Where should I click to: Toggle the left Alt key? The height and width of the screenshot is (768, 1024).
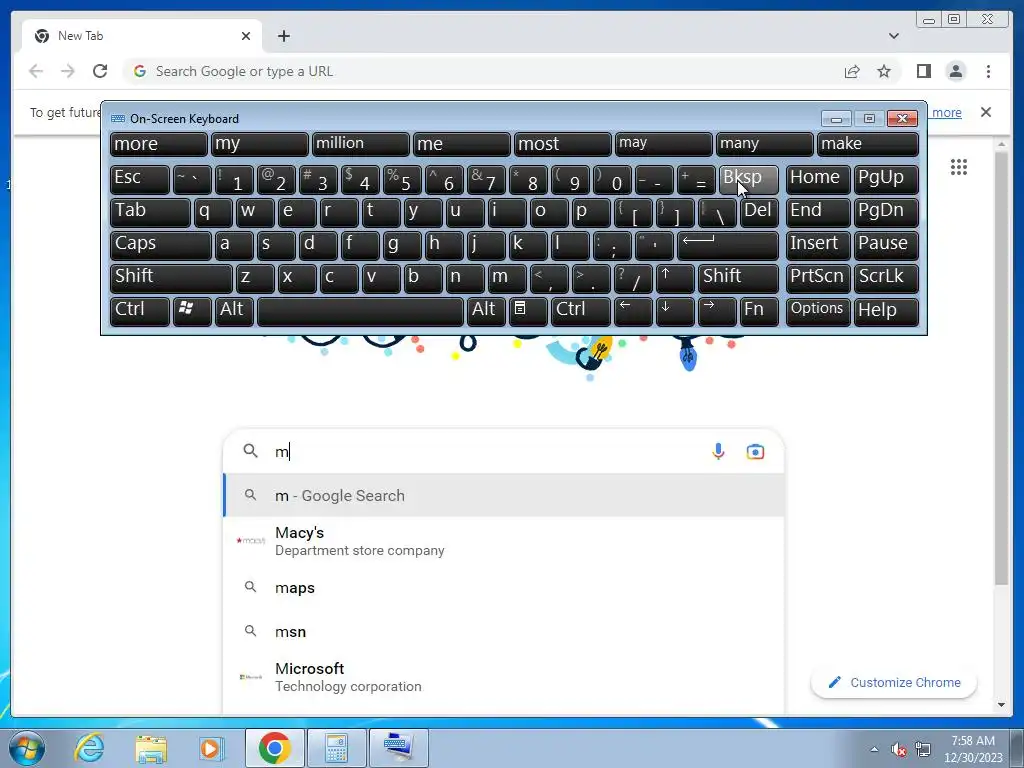(234, 311)
